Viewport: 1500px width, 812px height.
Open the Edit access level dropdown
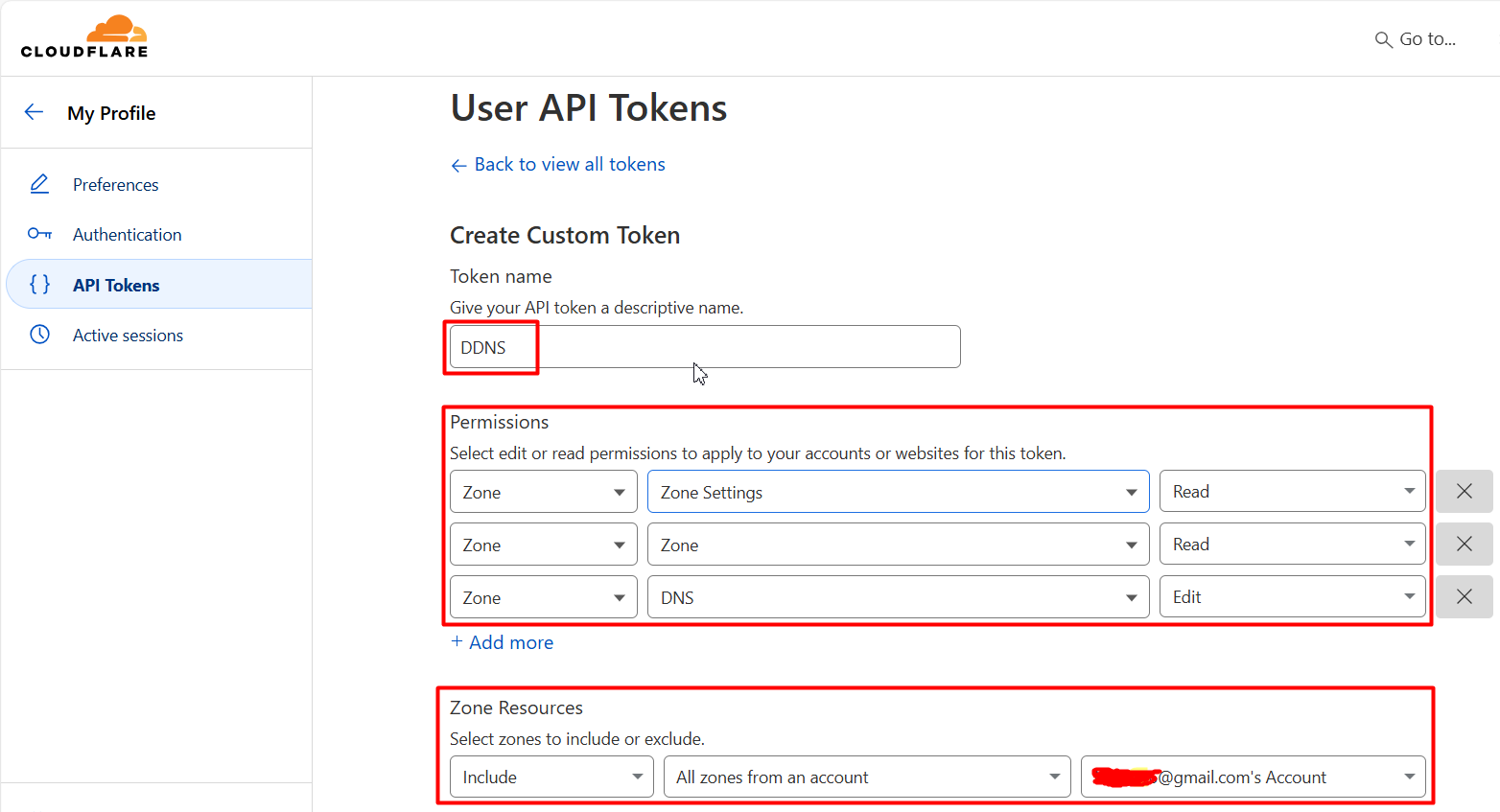pyautogui.click(x=1293, y=596)
